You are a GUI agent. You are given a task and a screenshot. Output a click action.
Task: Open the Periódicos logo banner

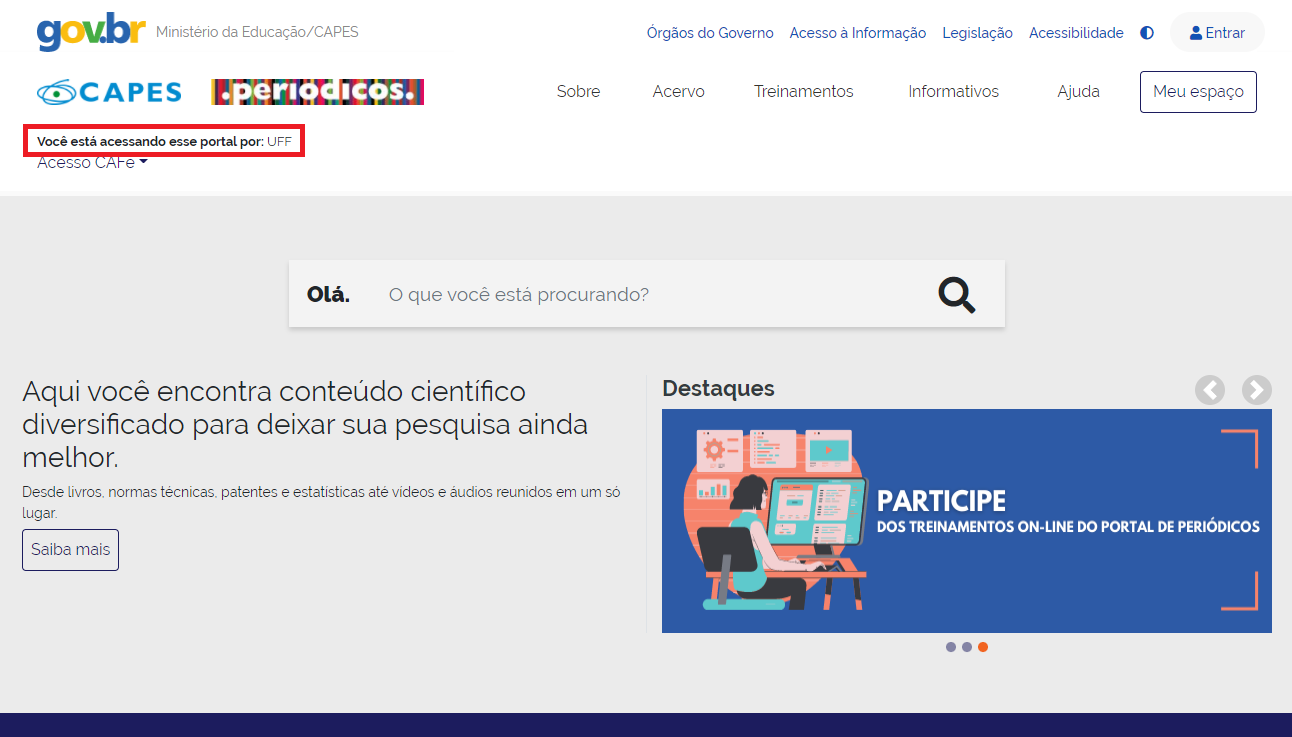pos(317,91)
